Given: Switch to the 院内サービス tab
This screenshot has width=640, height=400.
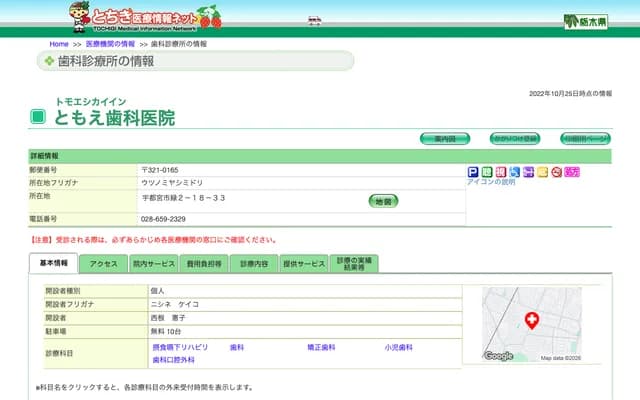Looking at the screenshot, I should click(x=154, y=264).
